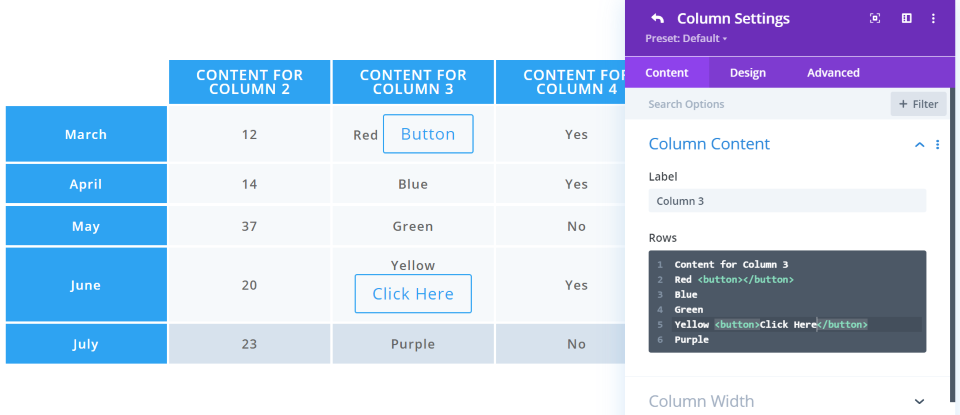Screen dimensions: 960x415
Task: Click the back arrow in Column Settings
Action: pos(657,18)
